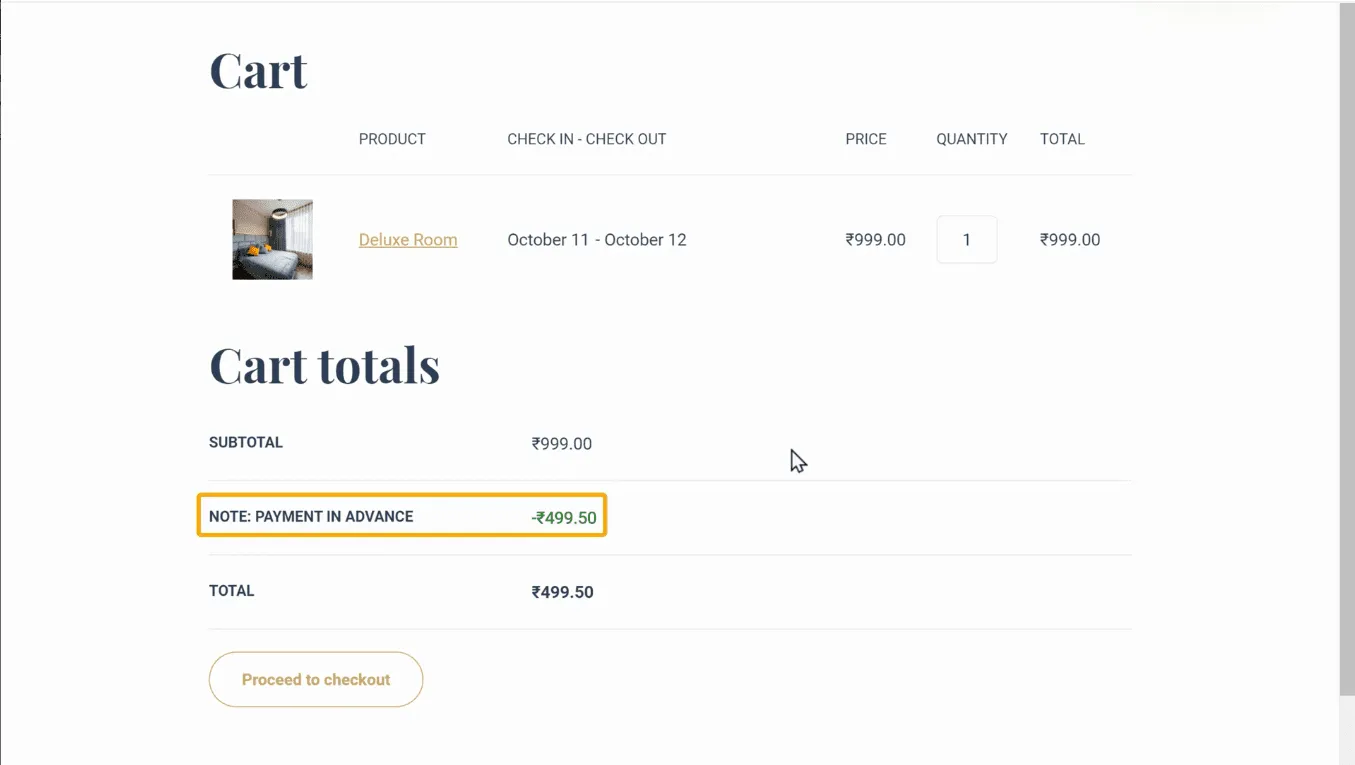Click the subtotal ₹999.00 amount
The width and height of the screenshot is (1355, 765).
562,444
